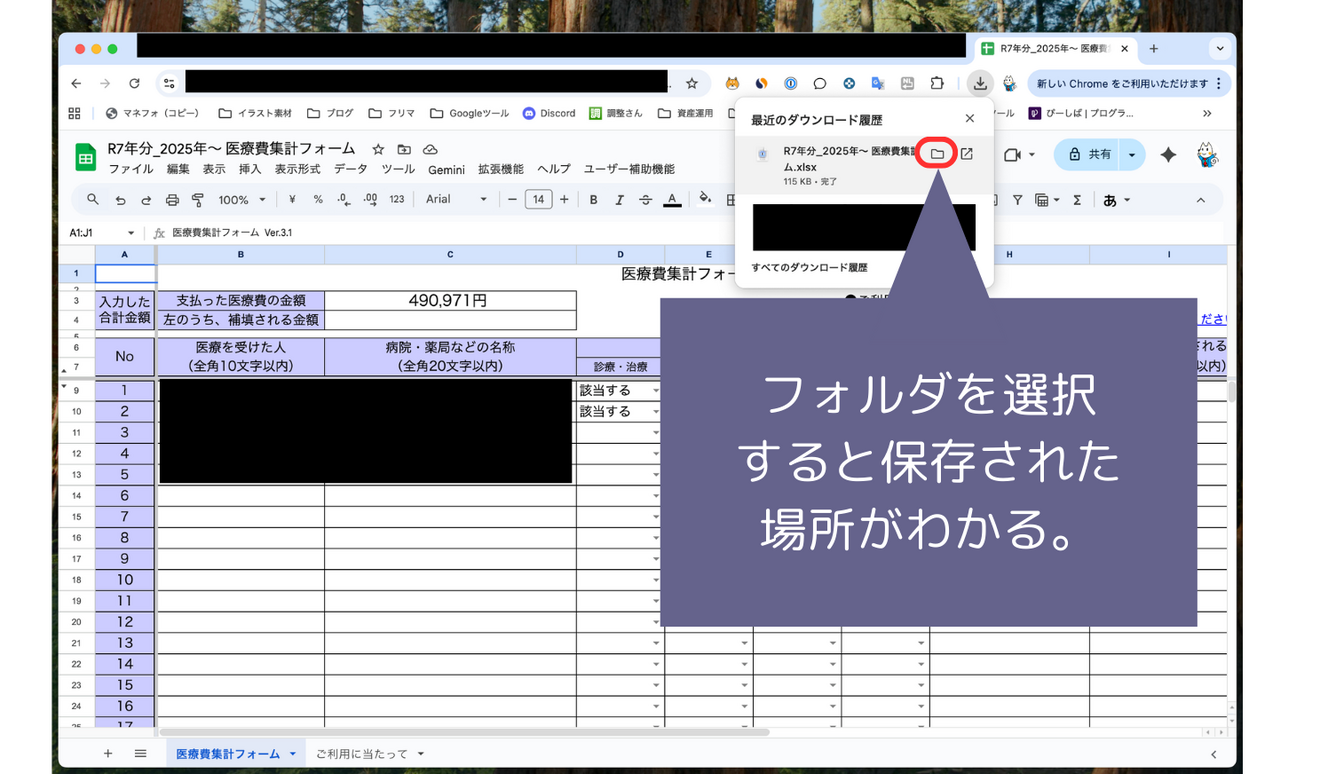Increase font size with plus button
This screenshot has height=774, width=1320.
point(564,200)
